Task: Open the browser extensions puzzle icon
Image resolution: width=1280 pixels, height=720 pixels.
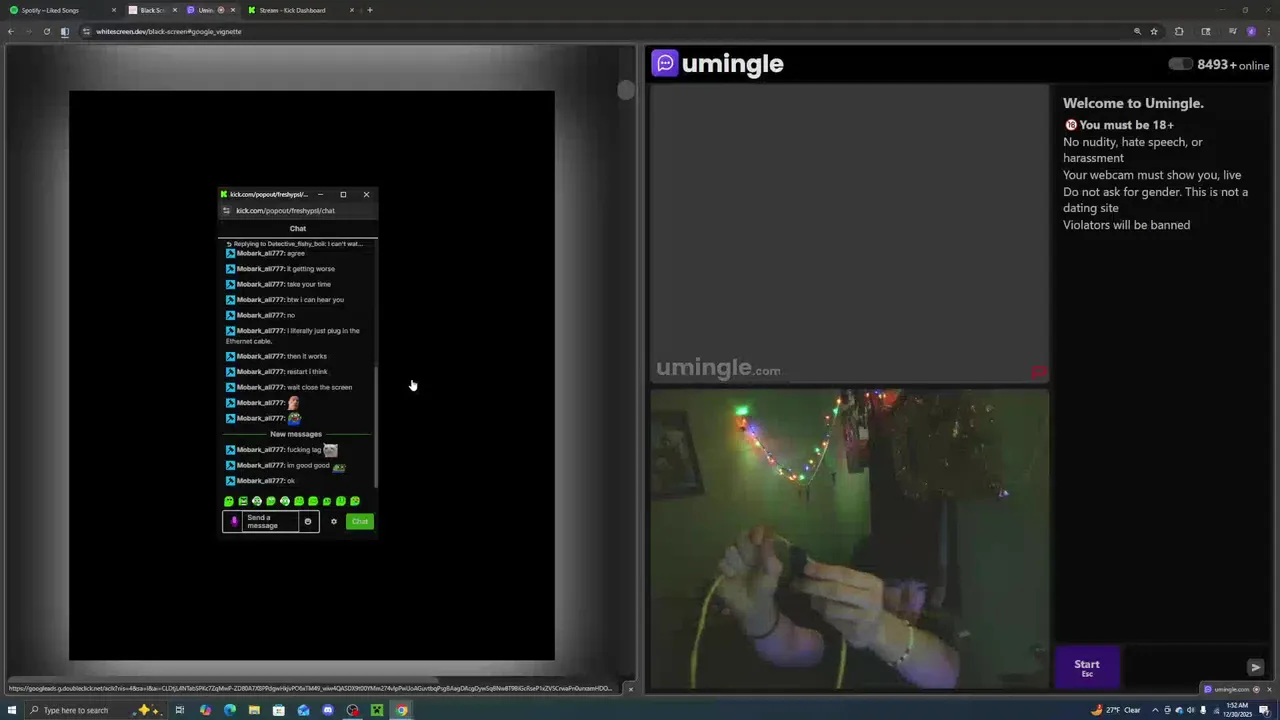Action: [1179, 31]
